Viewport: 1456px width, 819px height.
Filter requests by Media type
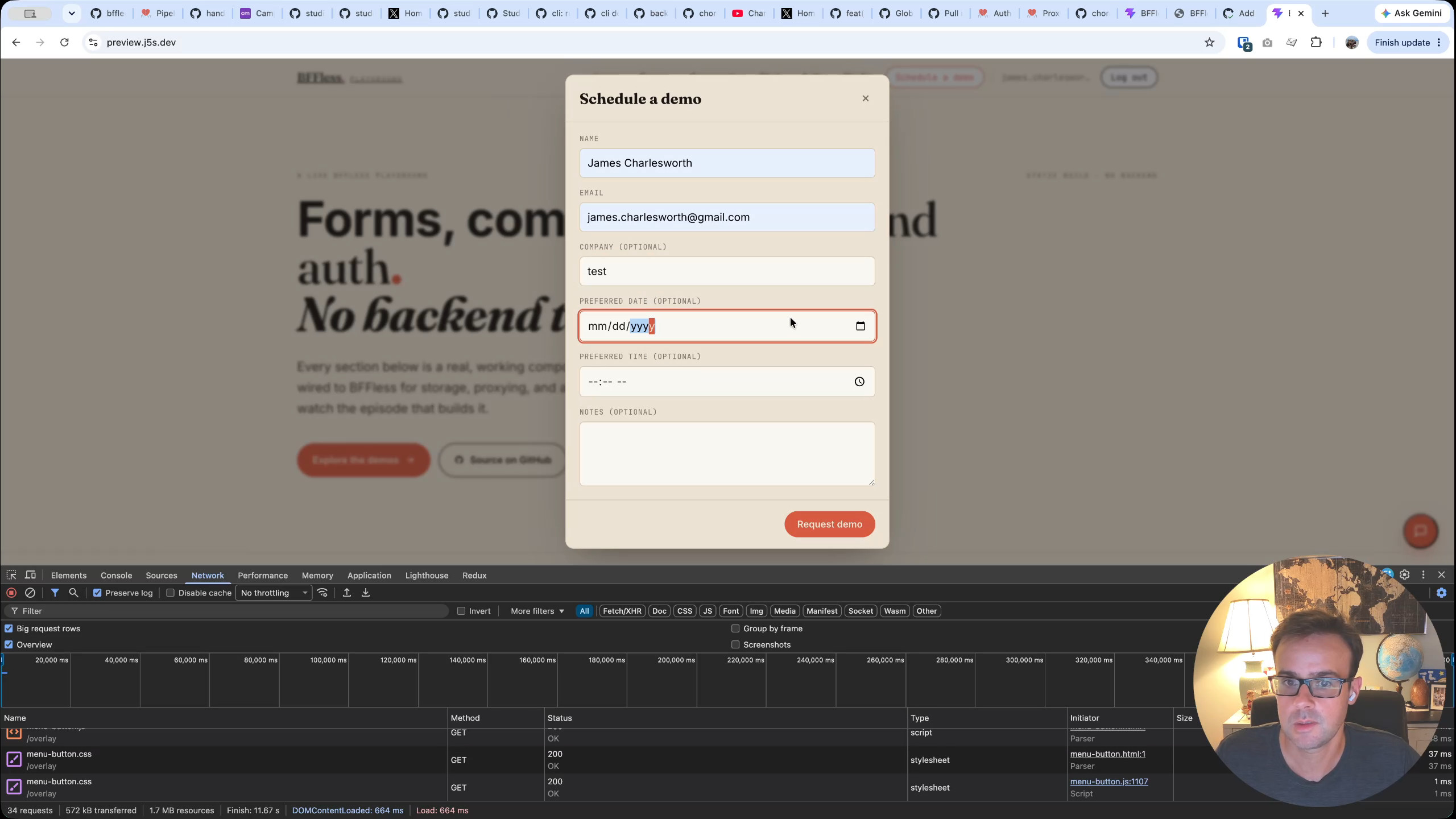click(x=785, y=611)
